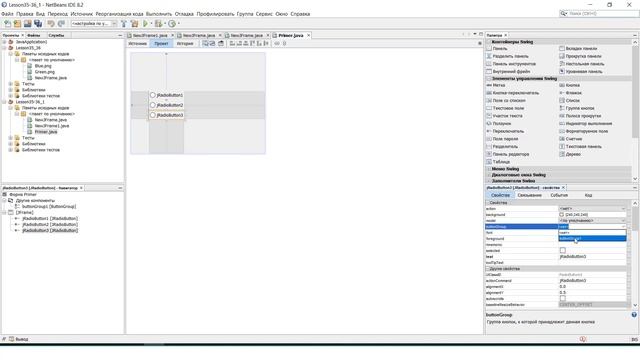
Task: Switch to Источник source view tab
Action: [x=138, y=43]
